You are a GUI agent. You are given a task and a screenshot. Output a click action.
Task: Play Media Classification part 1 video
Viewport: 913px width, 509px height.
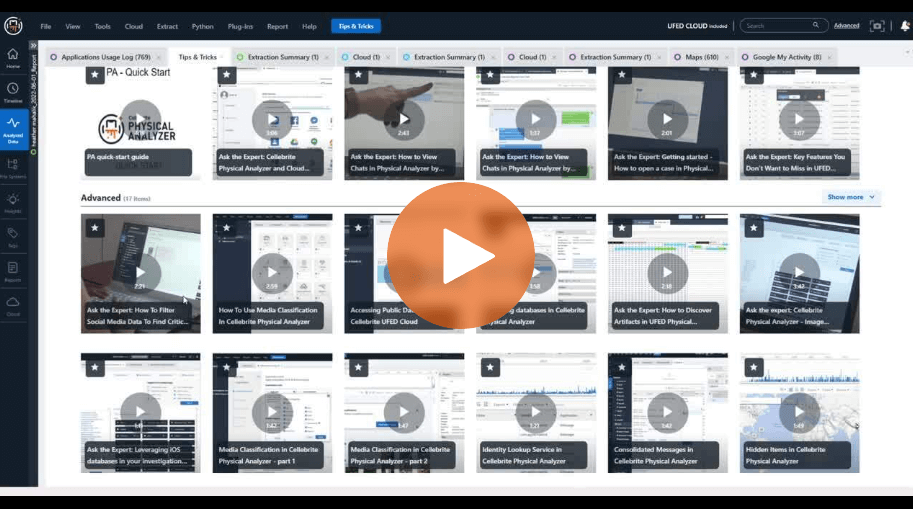[x=272, y=412]
